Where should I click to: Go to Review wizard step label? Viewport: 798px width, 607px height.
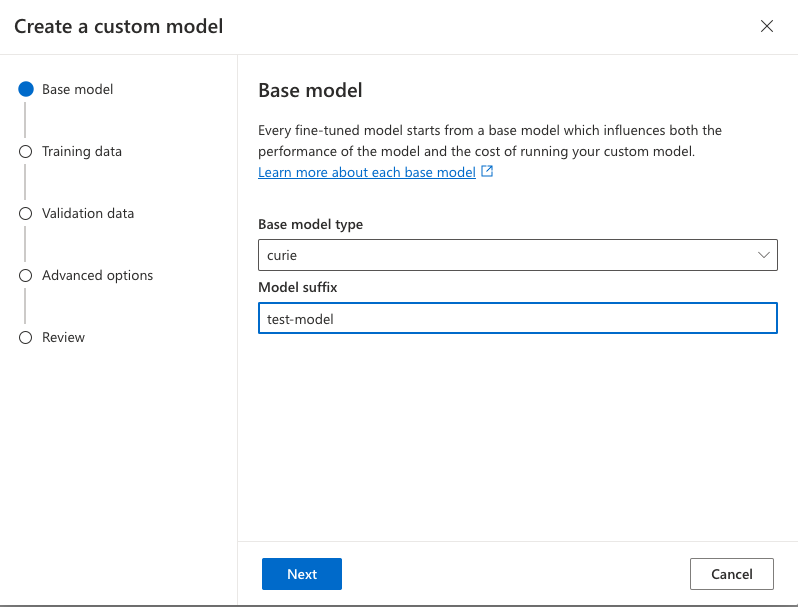pos(63,337)
